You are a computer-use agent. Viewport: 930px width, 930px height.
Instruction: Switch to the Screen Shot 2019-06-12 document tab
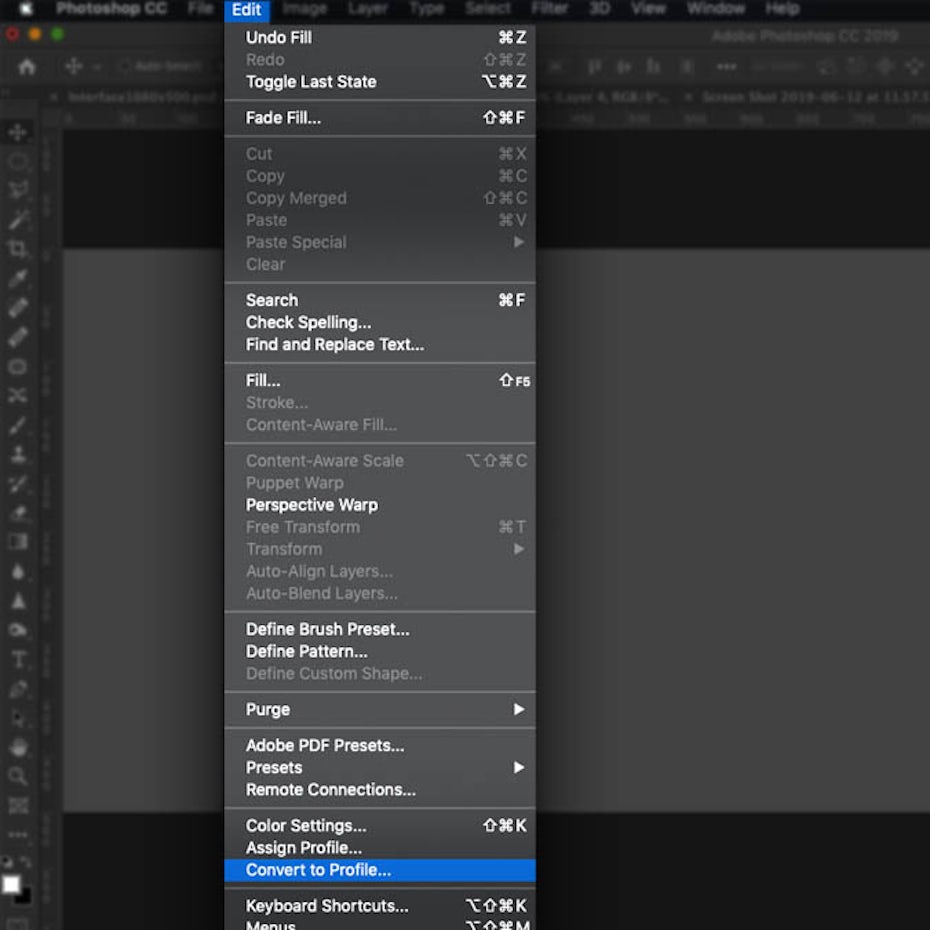tap(816, 97)
